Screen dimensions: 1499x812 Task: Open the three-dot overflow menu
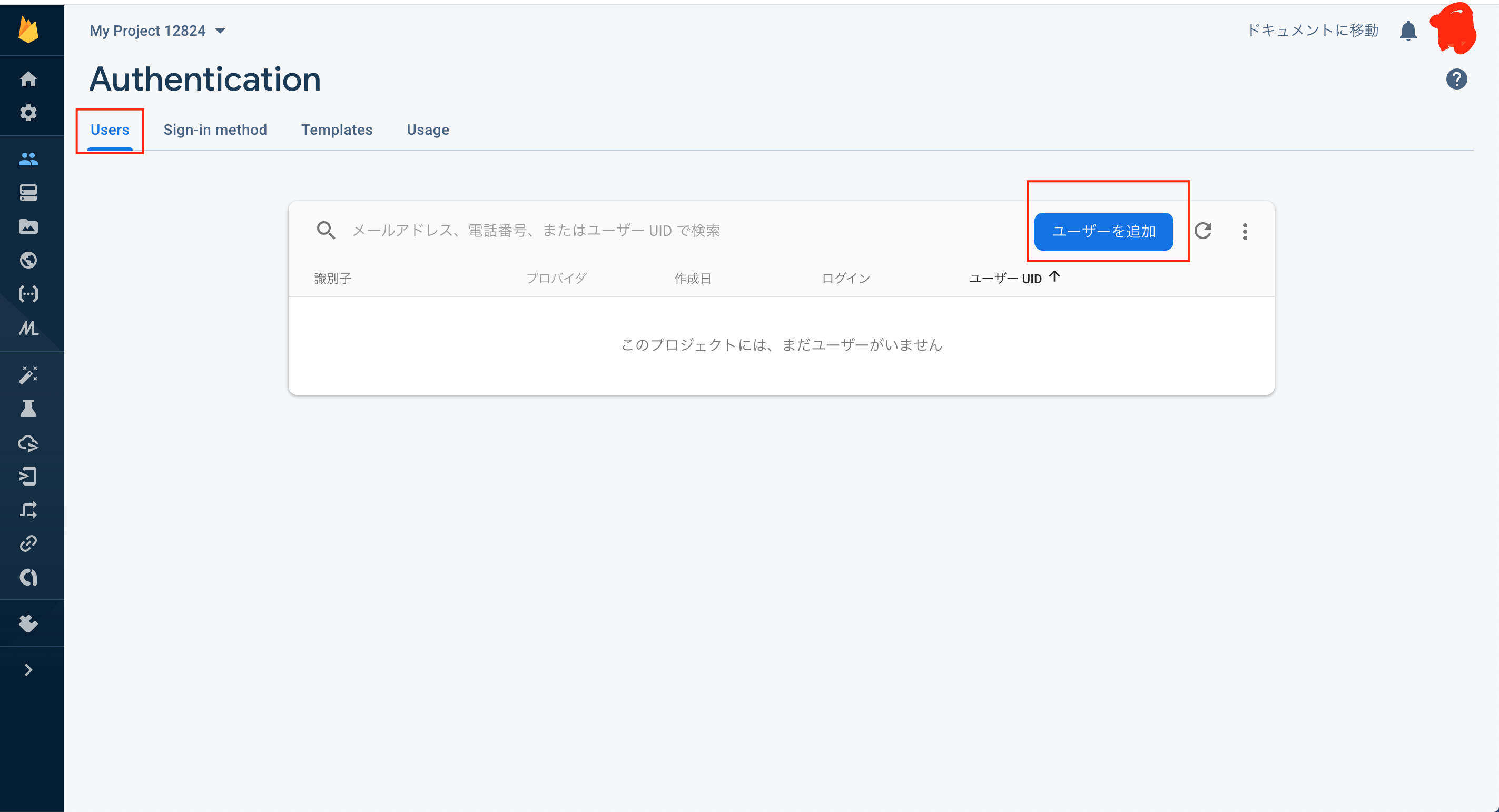click(1245, 232)
